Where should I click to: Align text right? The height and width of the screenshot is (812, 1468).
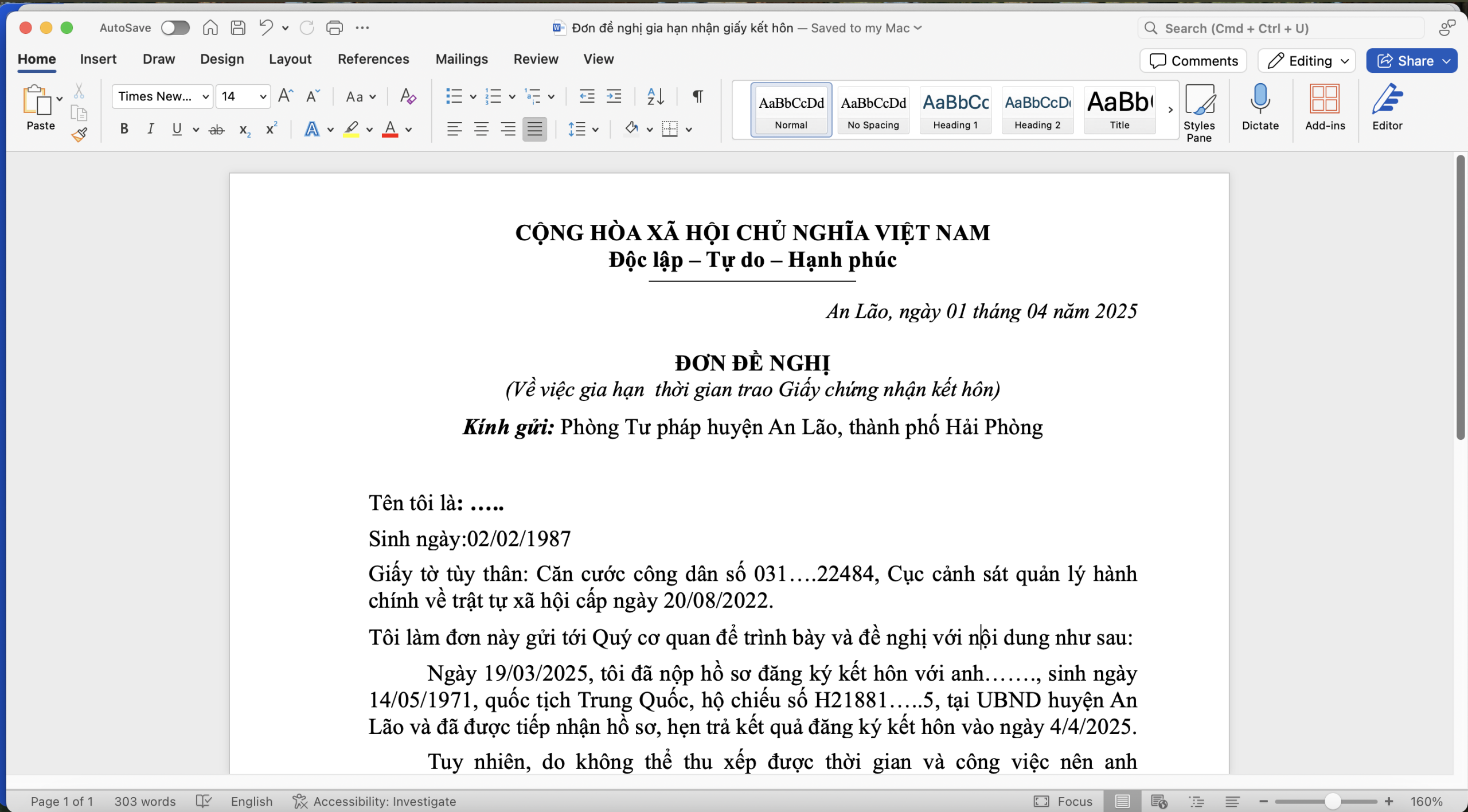click(508, 129)
